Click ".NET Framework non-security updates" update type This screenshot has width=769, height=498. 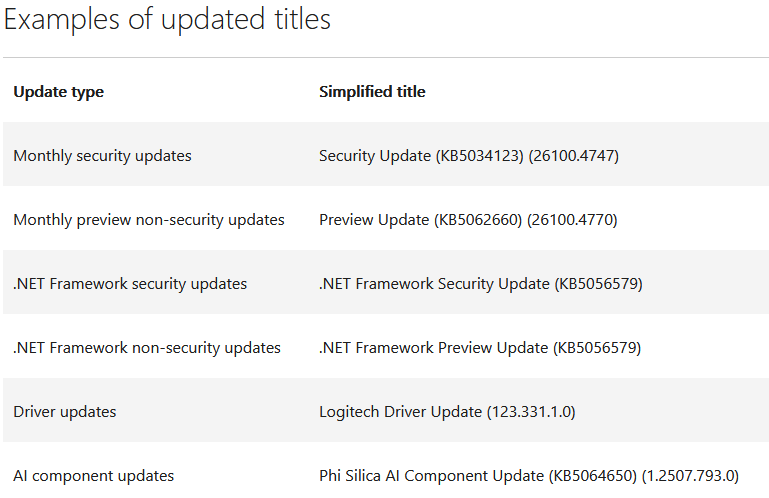click(147, 348)
